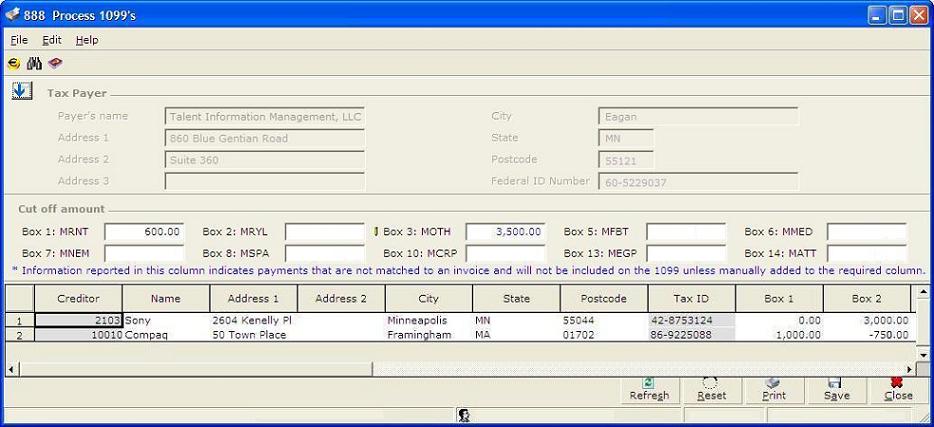
Task: Click the horizontal scrollbar right arrow
Action: [x=909, y=369]
